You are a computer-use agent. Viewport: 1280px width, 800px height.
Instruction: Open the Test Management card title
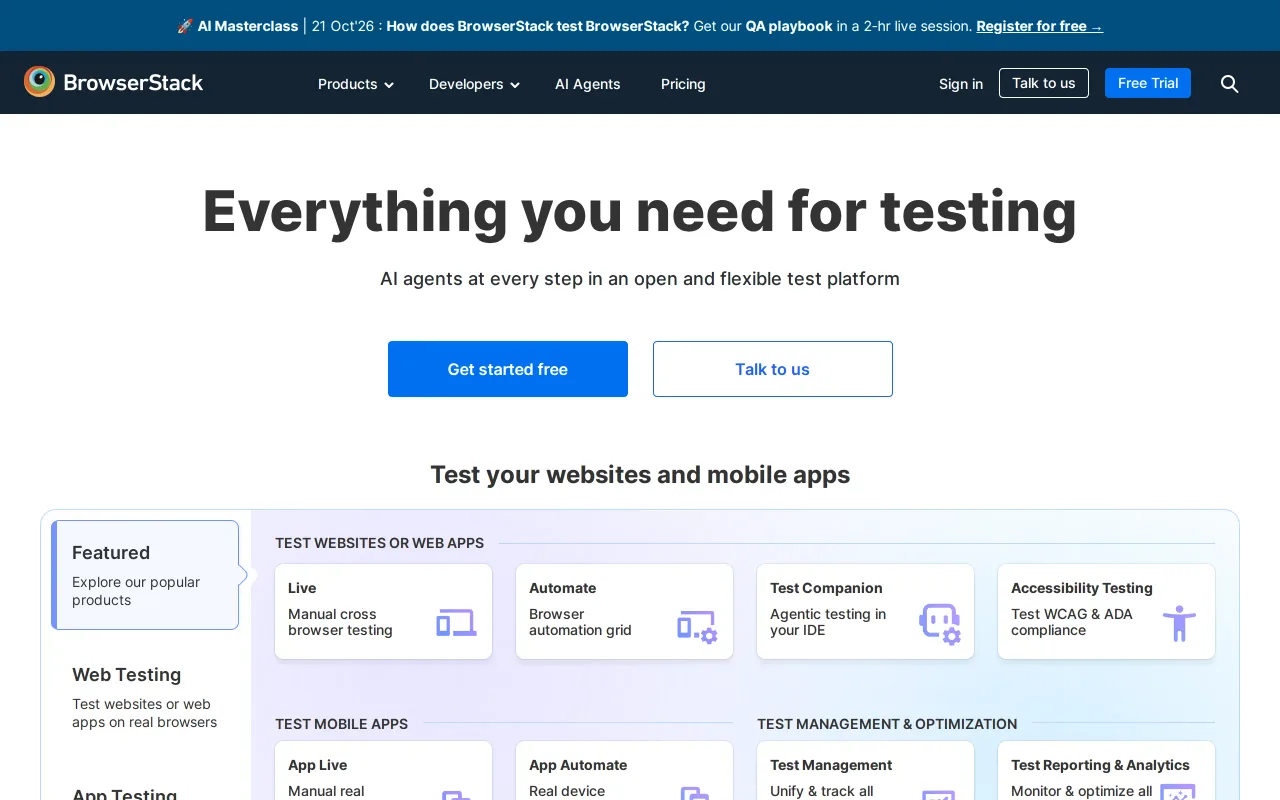tap(831, 765)
